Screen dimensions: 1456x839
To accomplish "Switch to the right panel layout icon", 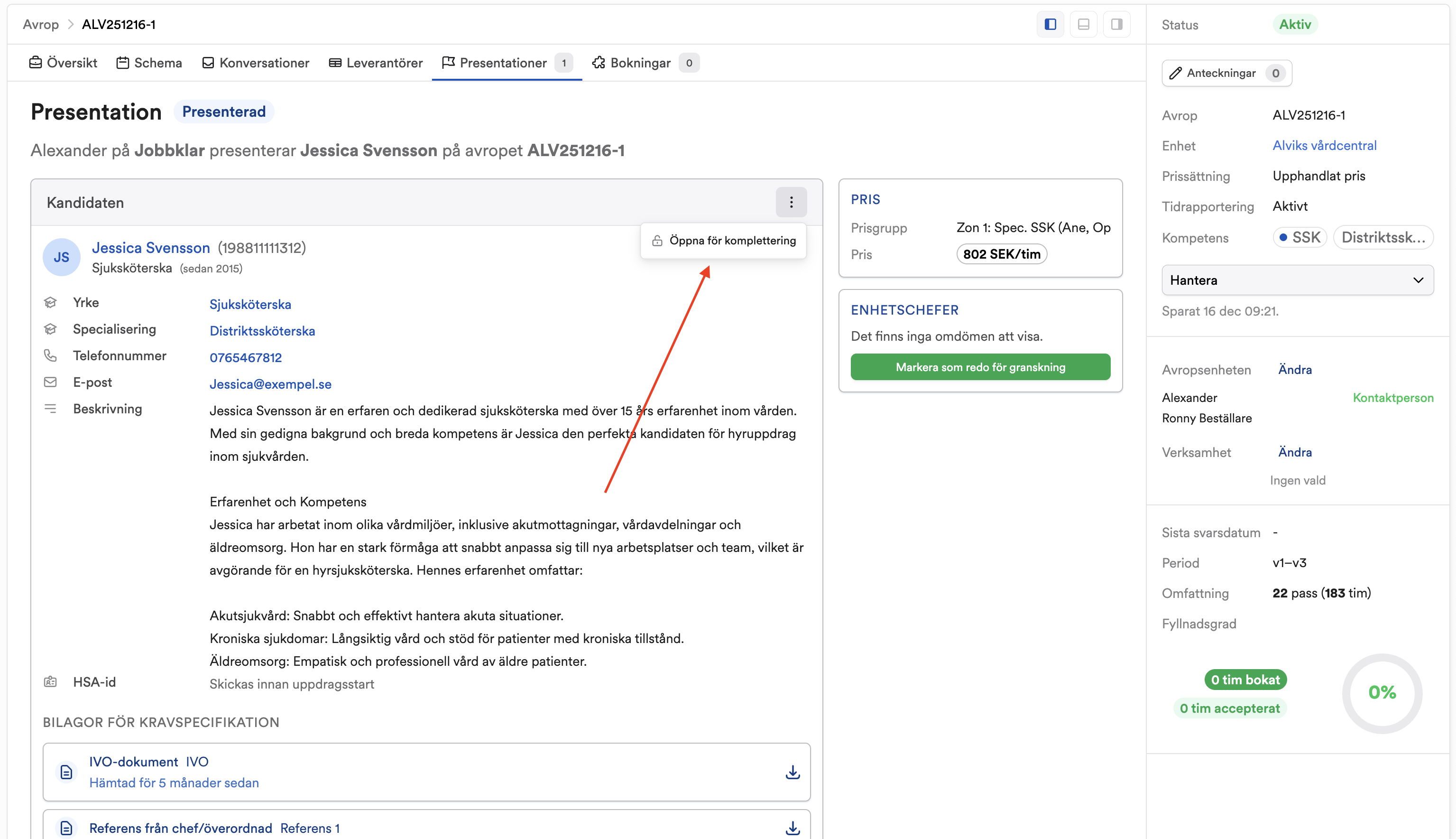I will pos(1117,24).
